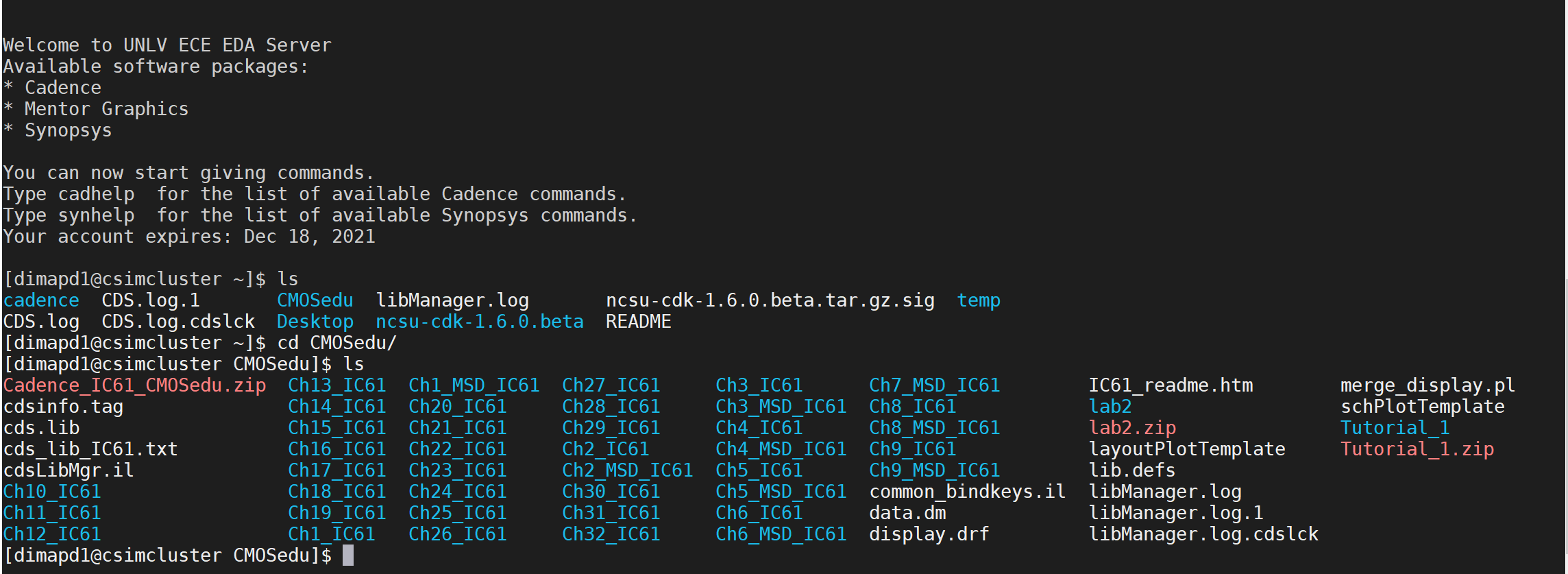Select the Ch7_MSD_IC61 directory
1568x574 pixels.
click(934, 385)
